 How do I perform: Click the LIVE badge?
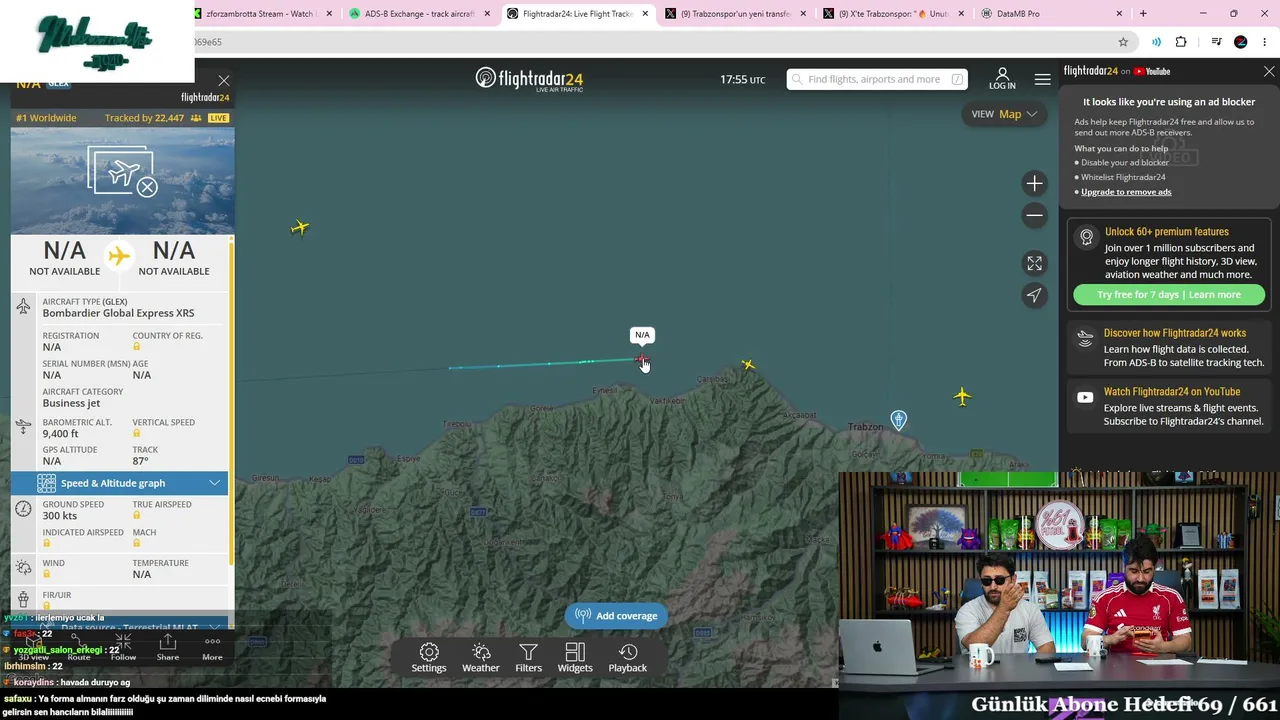click(x=218, y=118)
